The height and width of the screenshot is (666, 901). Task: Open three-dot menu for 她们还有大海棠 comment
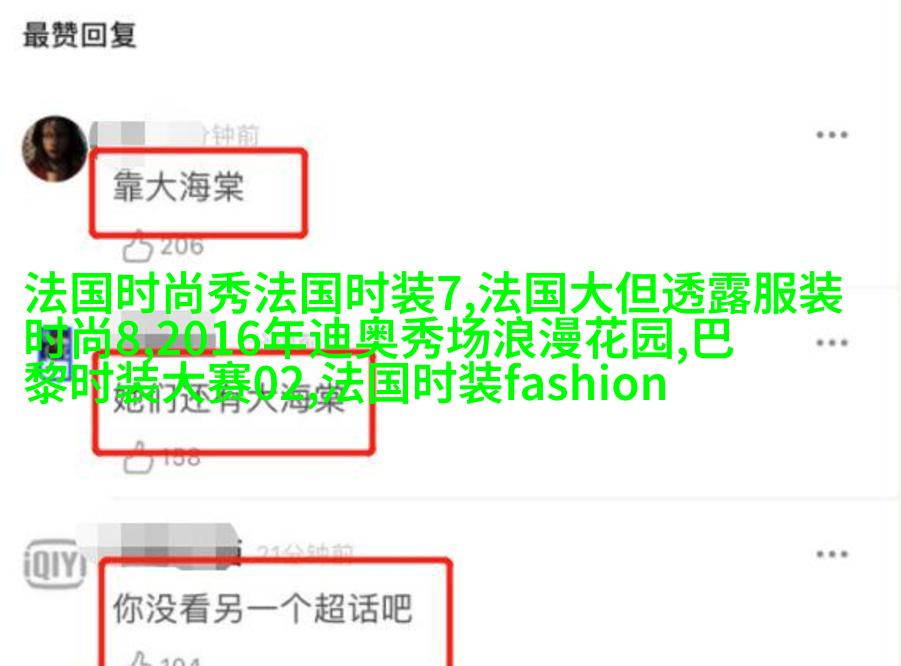(831, 343)
